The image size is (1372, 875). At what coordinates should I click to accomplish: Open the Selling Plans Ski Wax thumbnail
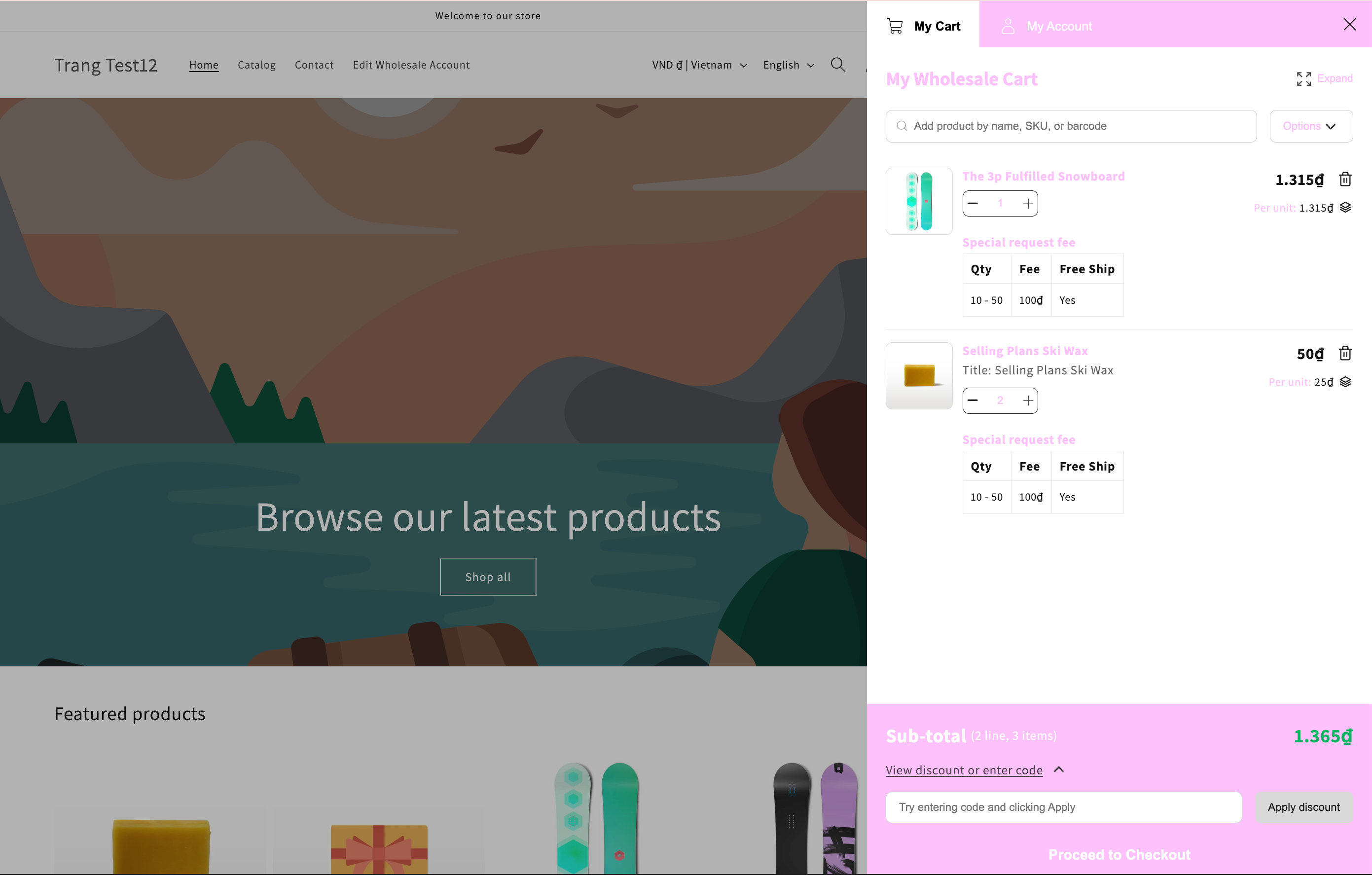pyautogui.click(x=918, y=376)
